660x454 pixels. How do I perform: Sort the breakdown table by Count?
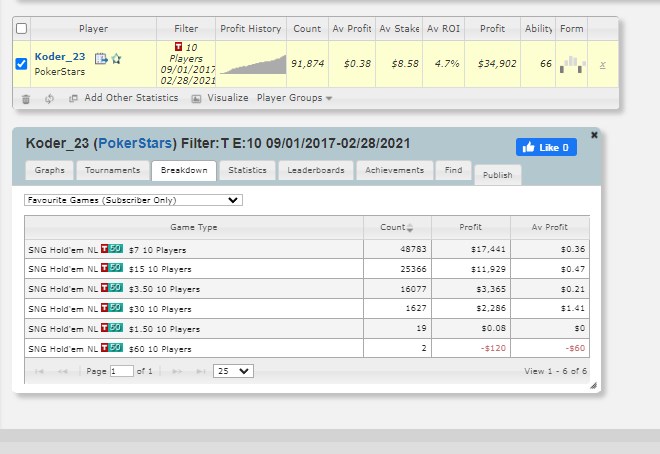397,227
